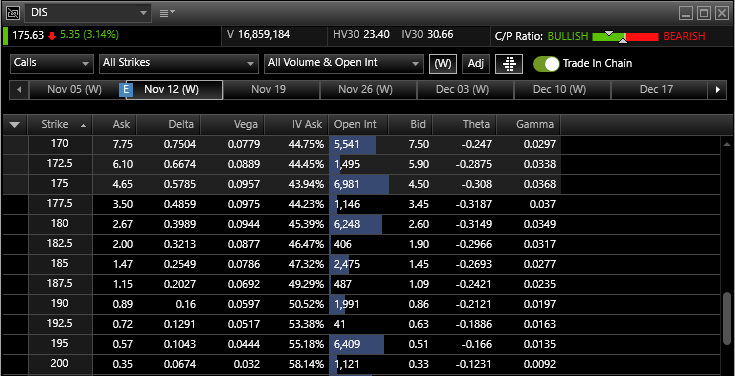Viewport: 735px width, 376px height.
Task: Click the 2.67 ask price for the 180 strike
Action: [123, 224]
